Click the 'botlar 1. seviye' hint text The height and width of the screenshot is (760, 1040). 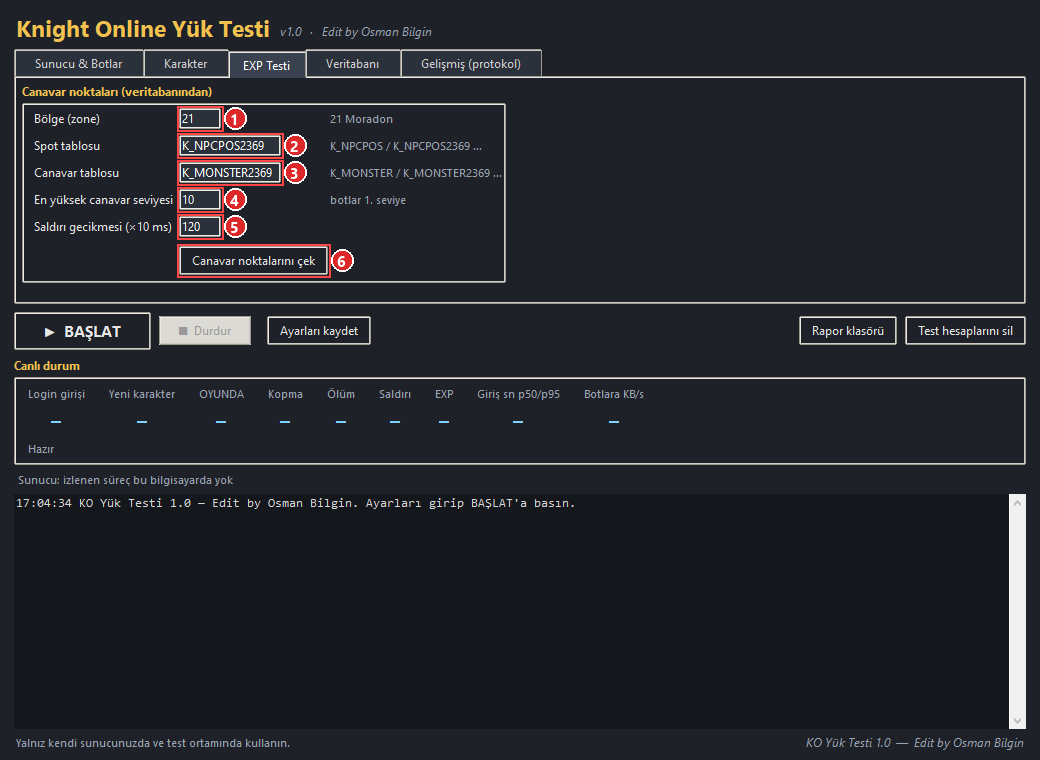[368, 200]
